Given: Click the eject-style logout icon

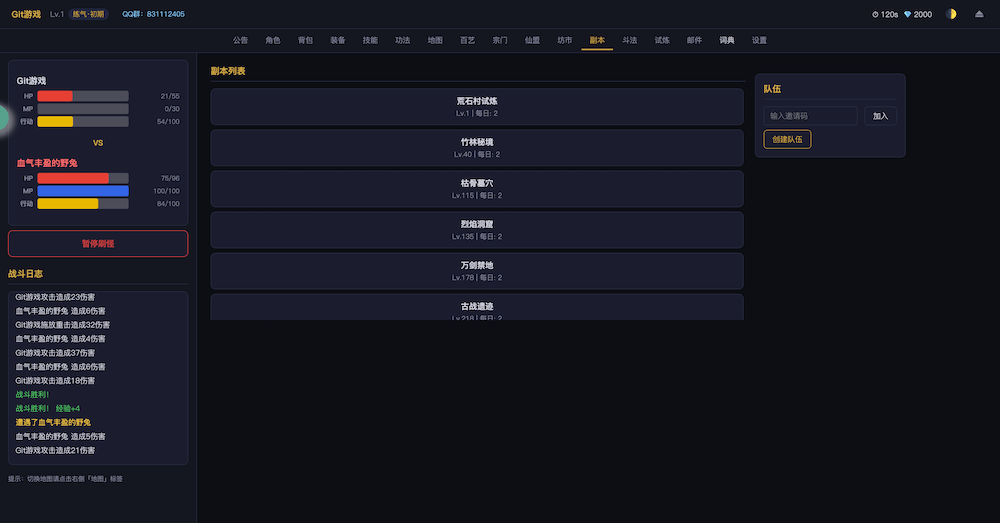Looking at the screenshot, I should pos(979,14).
